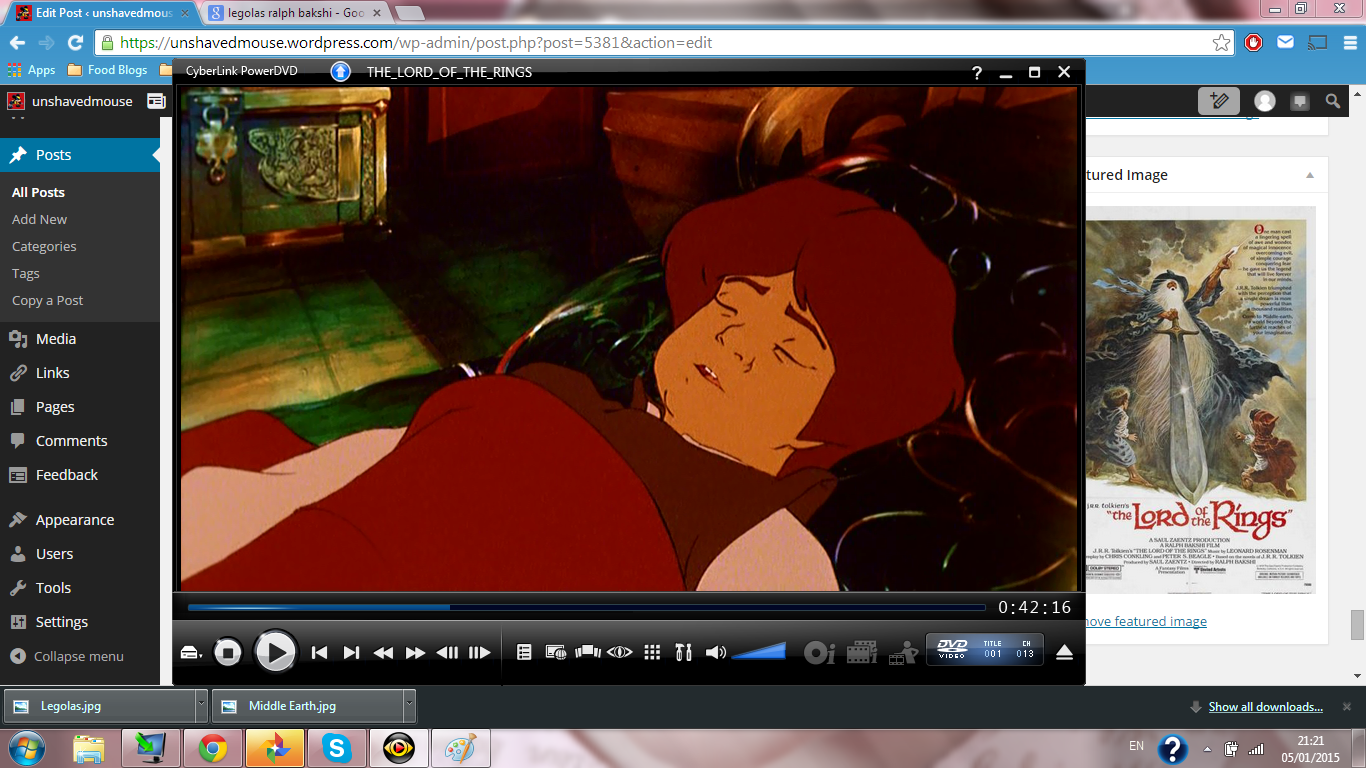The height and width of the screenshot is (768, 1366).
Task: Click the rewind icon in PowerDVD
Action: [383, 653]
